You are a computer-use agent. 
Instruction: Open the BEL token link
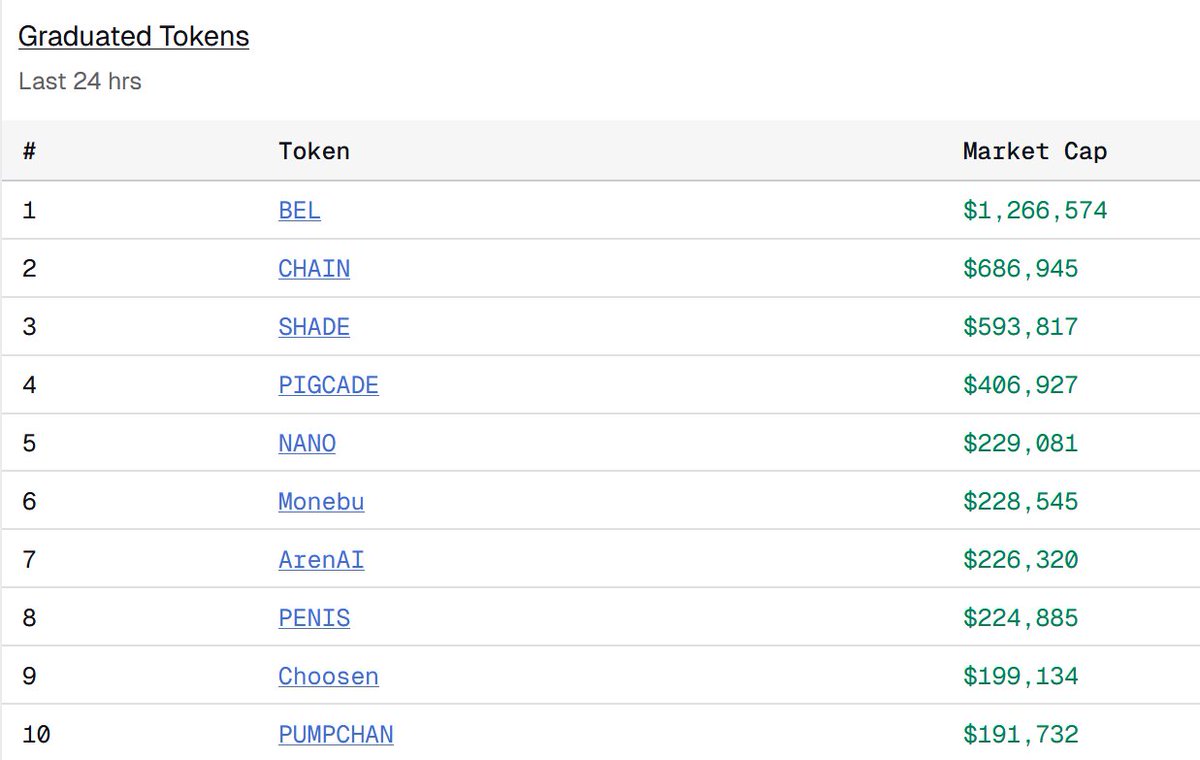297,210
